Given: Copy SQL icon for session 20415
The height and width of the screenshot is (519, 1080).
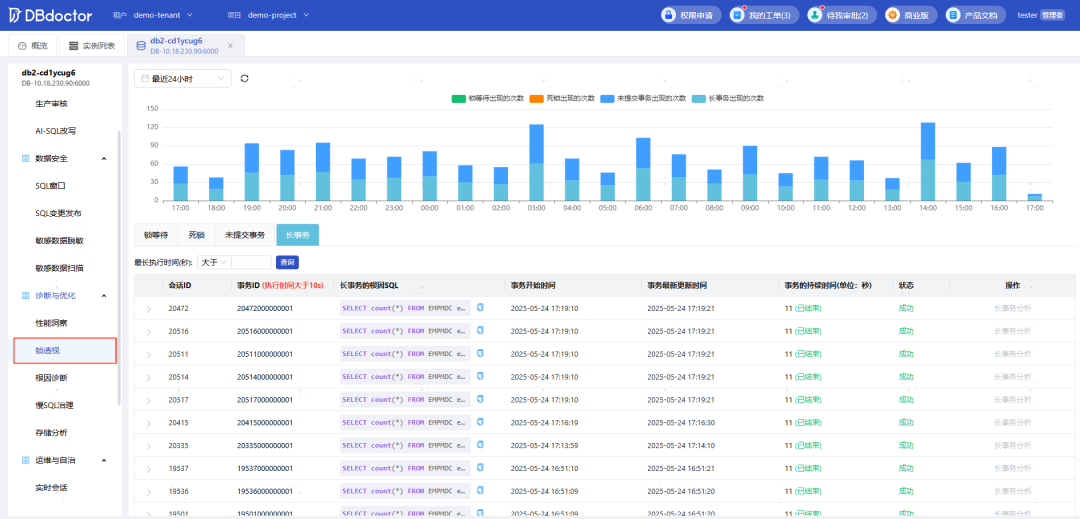Looking at the screenshot, I should pyautogui.click(x=480, y=422).
